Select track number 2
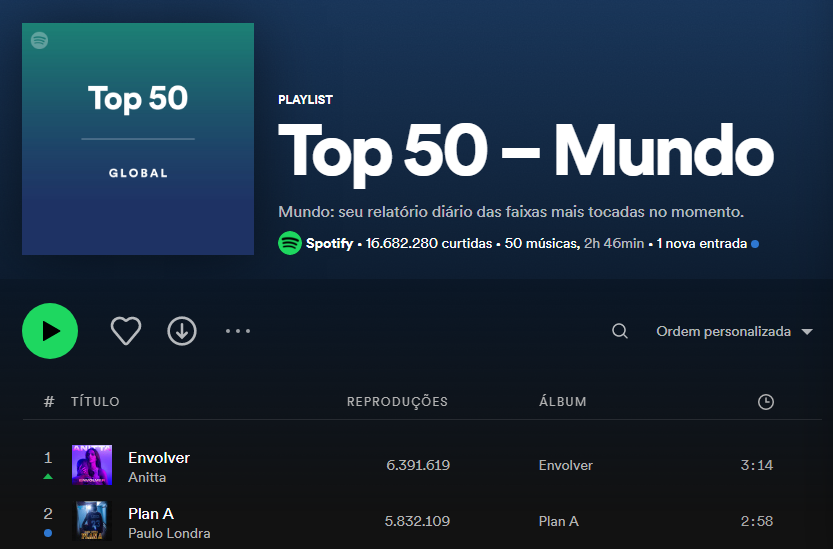The height and width of the screenshot is (549, 833). click(x=48, y=513)
